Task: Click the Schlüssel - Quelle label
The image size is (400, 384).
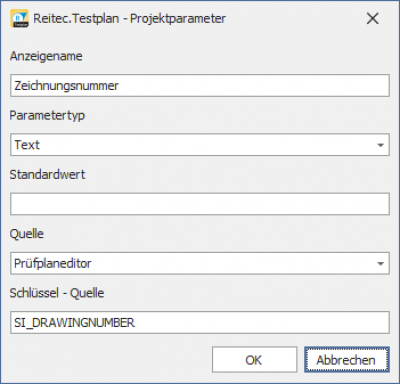Action: [57, 293]
